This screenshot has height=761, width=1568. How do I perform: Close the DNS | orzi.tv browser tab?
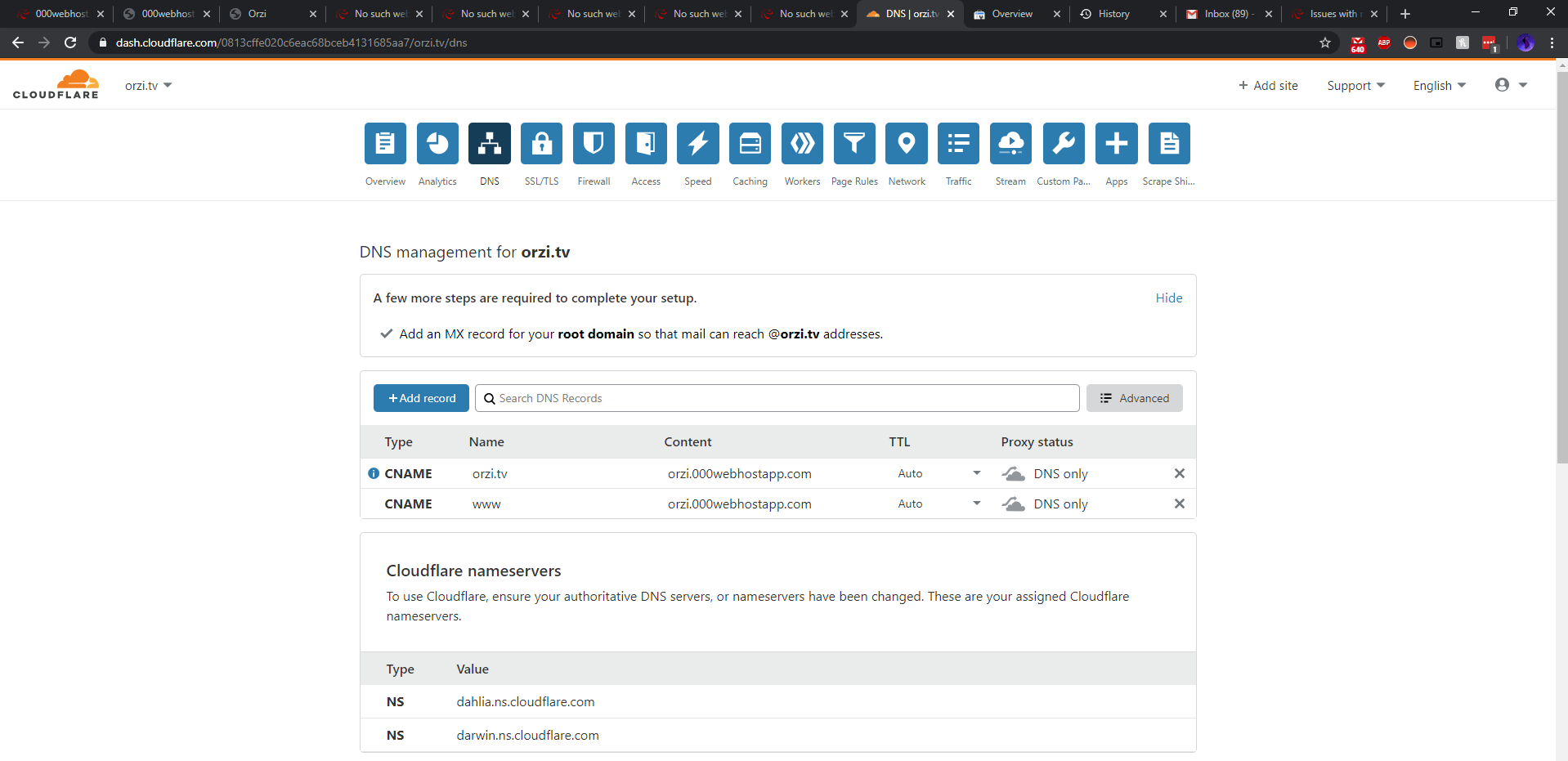coord(951,14)
